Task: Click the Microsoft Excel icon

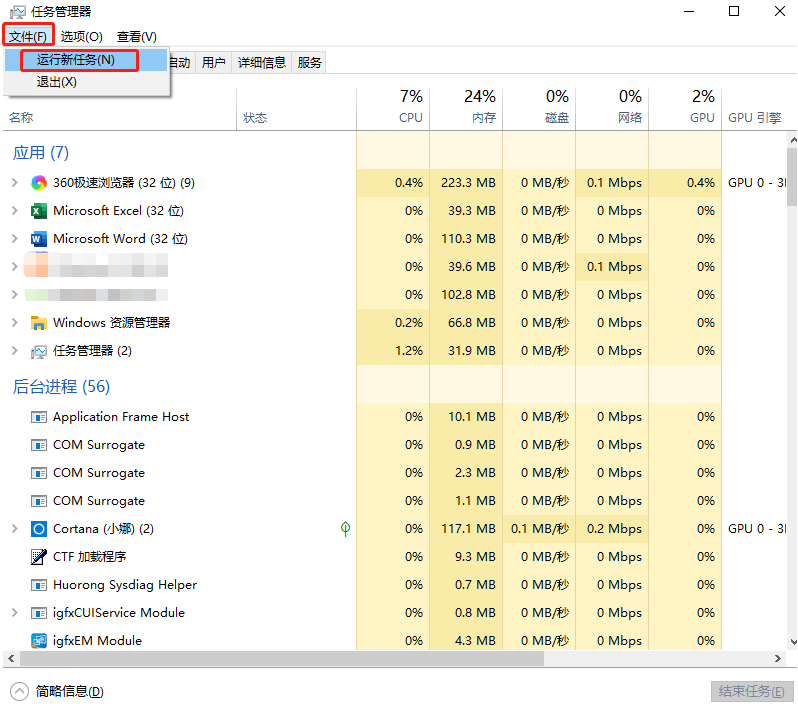Action: [x=39, y=211]
